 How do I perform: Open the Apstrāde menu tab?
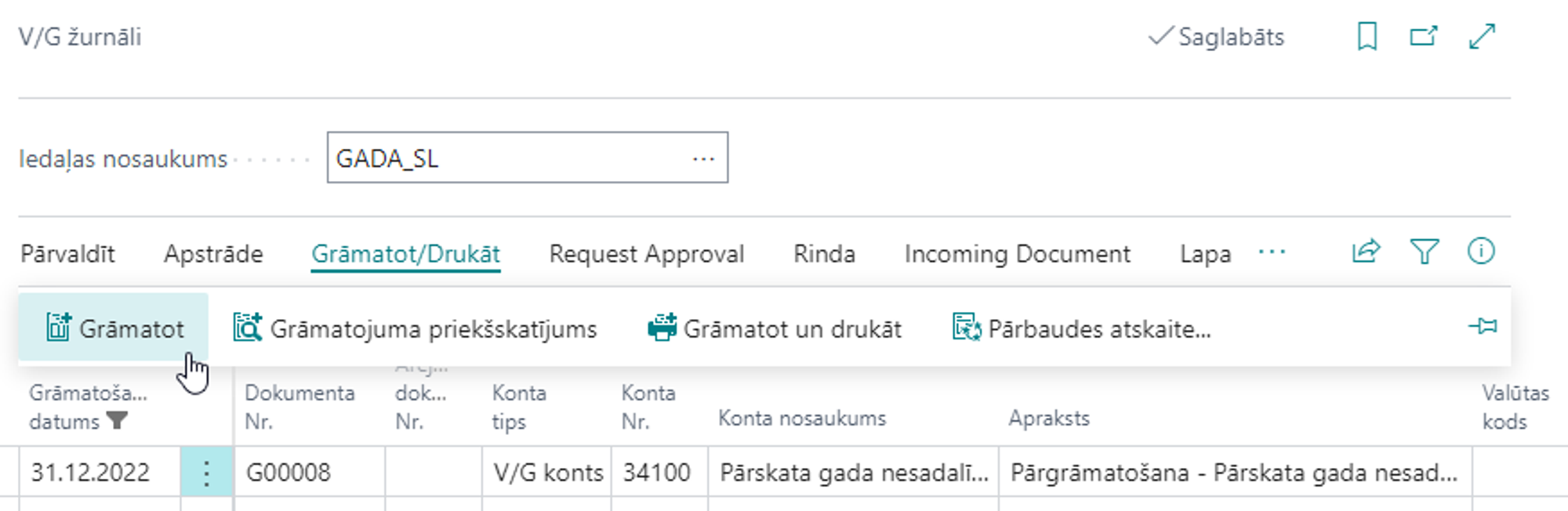[213, 254]
